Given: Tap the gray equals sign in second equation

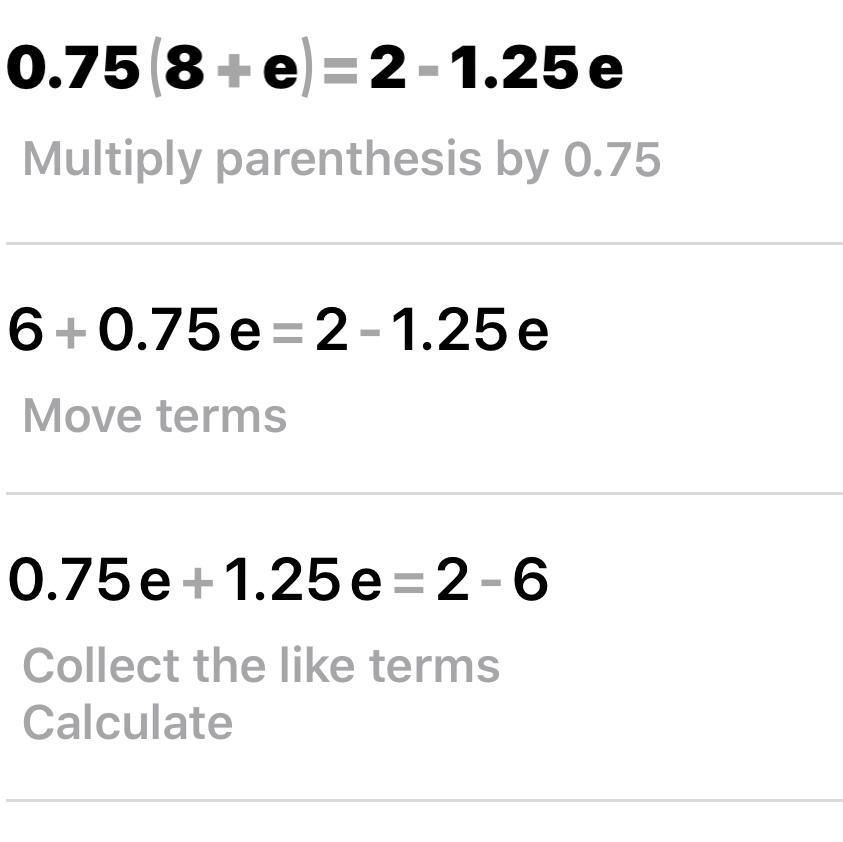Looking at the screenshot, I should click(x=288, y=333).
